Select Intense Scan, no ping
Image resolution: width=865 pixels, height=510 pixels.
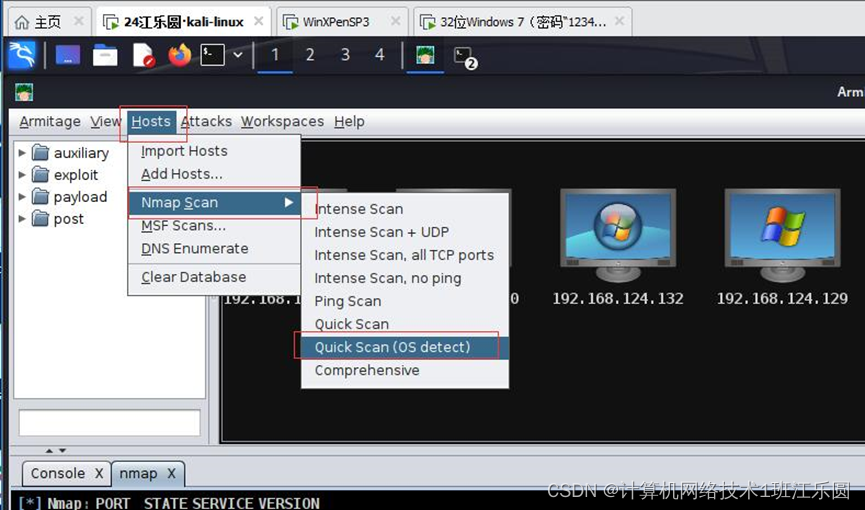pos(405,278)
